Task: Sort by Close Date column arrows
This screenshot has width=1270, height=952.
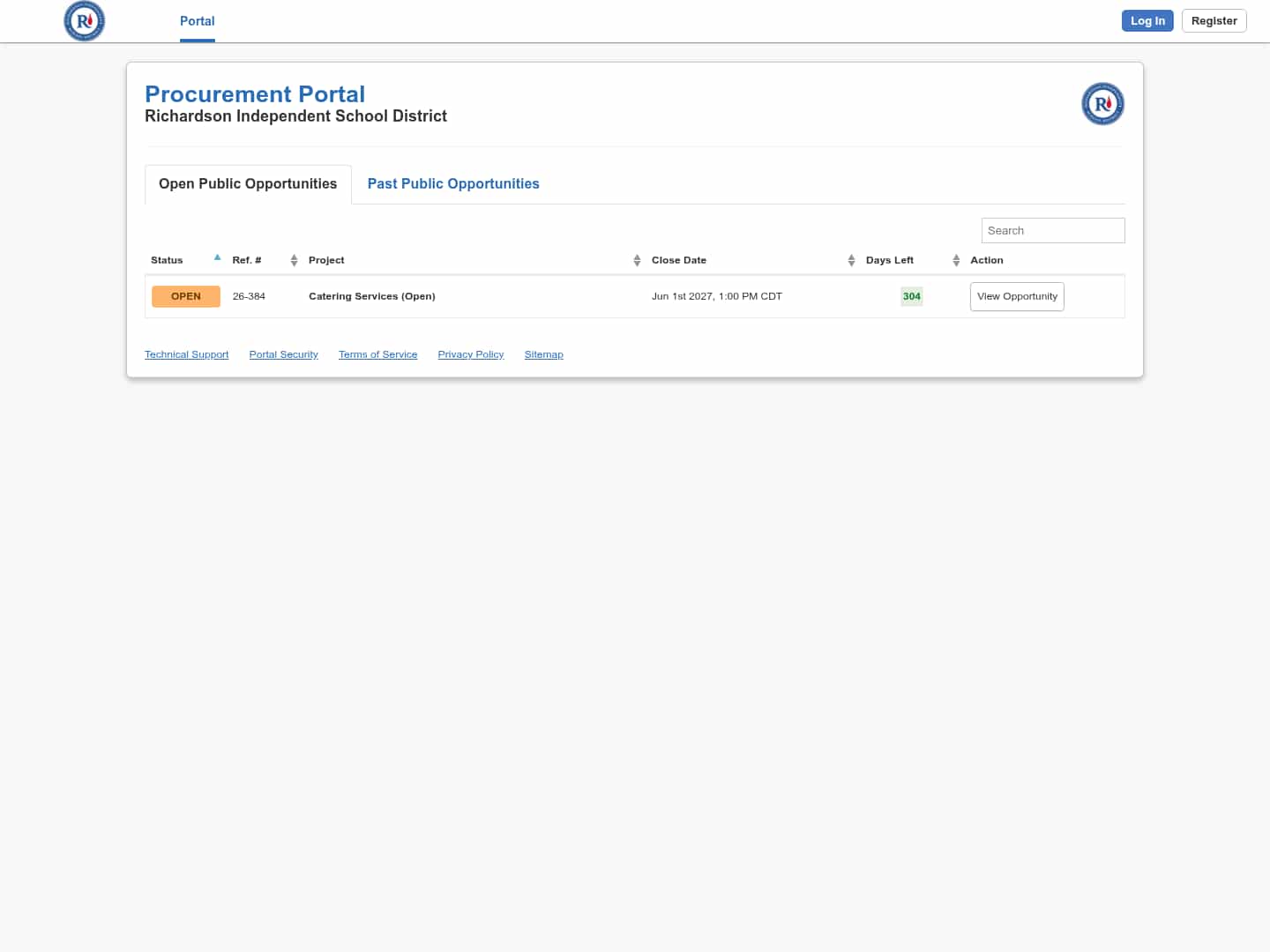Action: click(851, 260)
